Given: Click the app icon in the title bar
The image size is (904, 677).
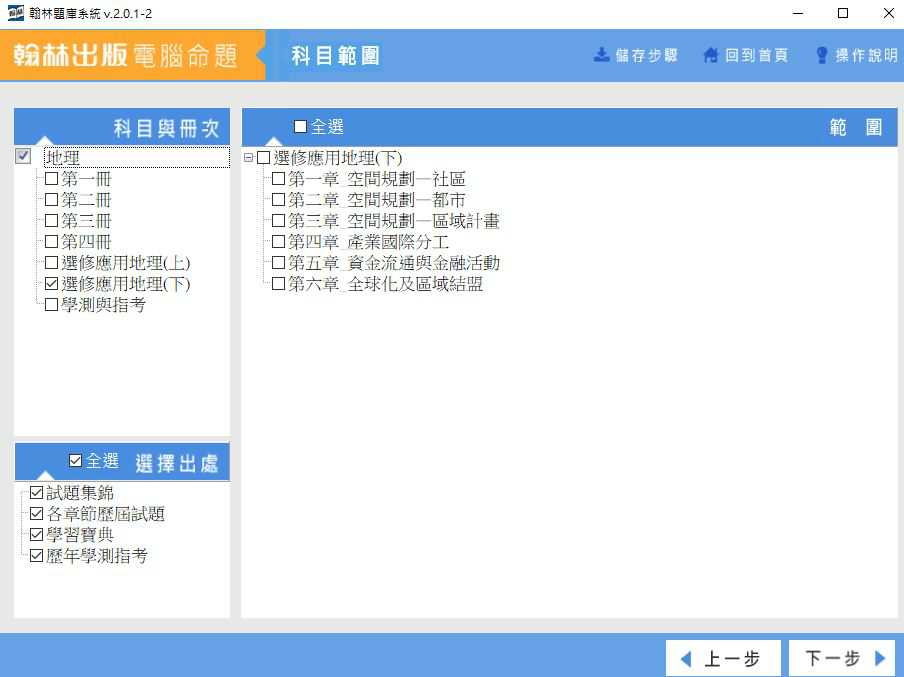Looking at the screenshot, I should 16,13.
